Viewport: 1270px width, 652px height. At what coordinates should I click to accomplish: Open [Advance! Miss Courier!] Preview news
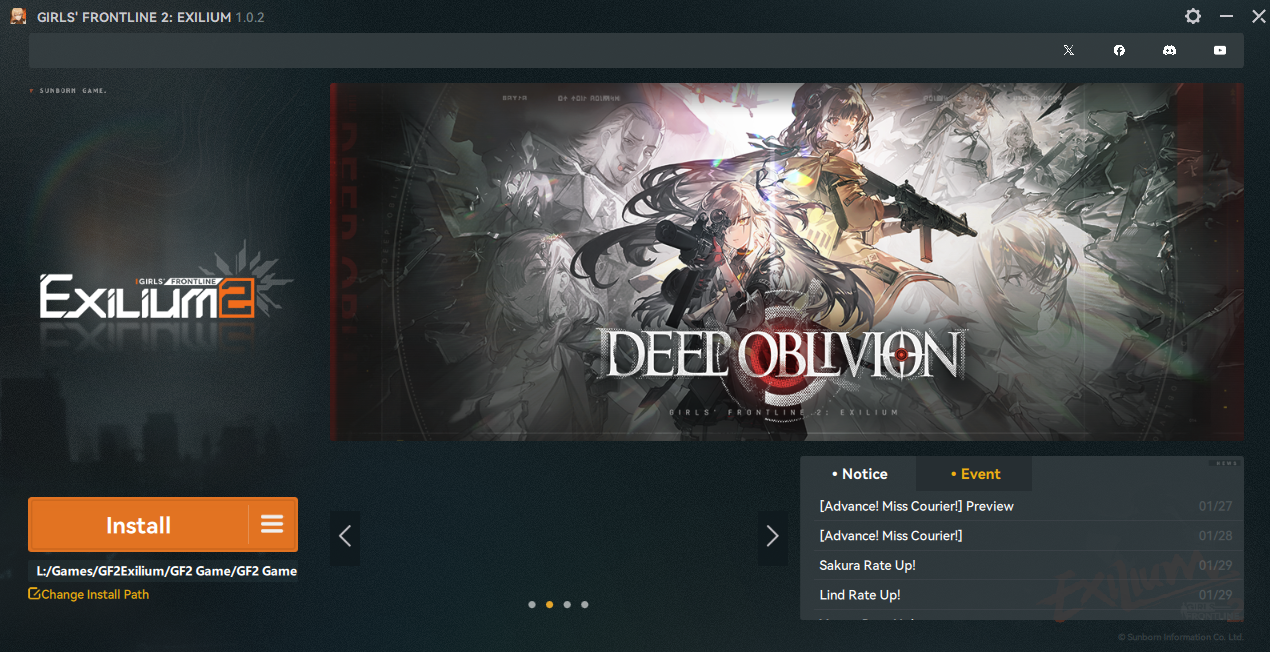coord(1025,506)
